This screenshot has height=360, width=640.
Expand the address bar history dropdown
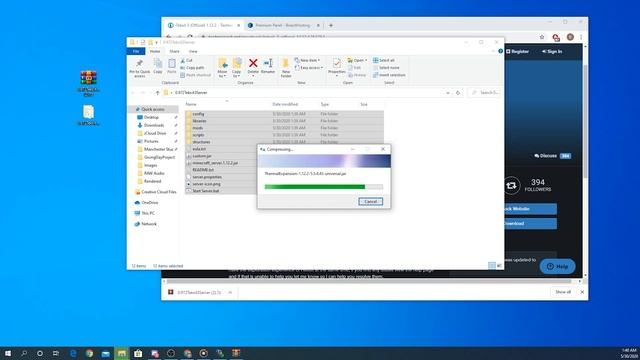point(448,93)
